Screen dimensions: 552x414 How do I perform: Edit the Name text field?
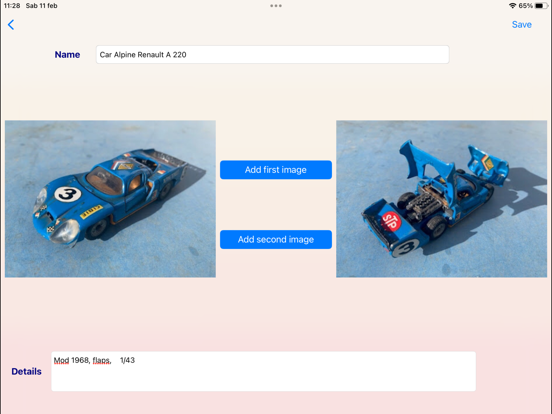(272, 55)
